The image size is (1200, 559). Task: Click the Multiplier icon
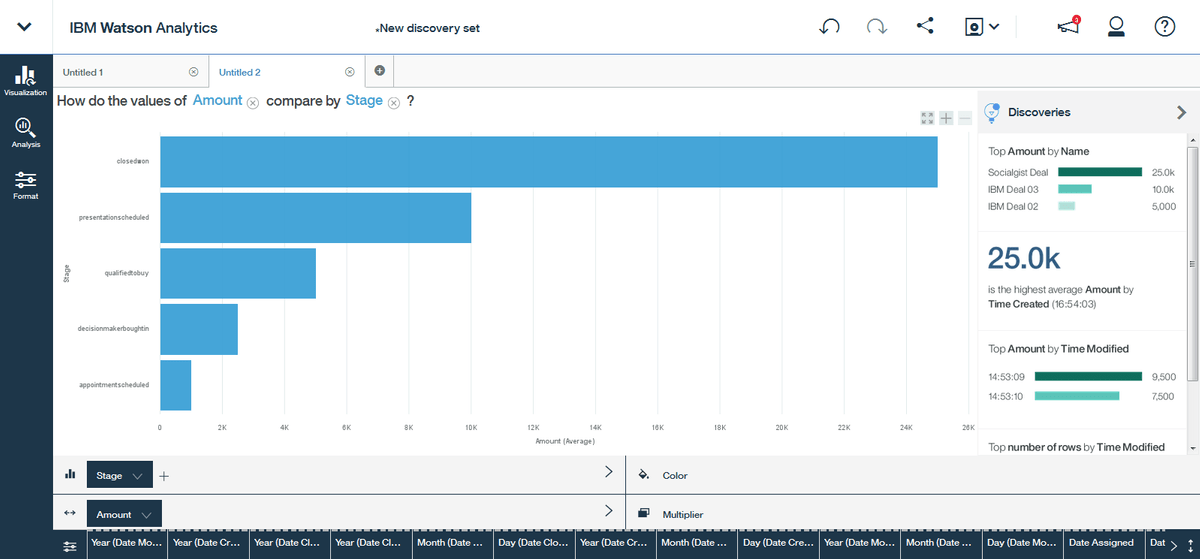click(x=643, y=513)
